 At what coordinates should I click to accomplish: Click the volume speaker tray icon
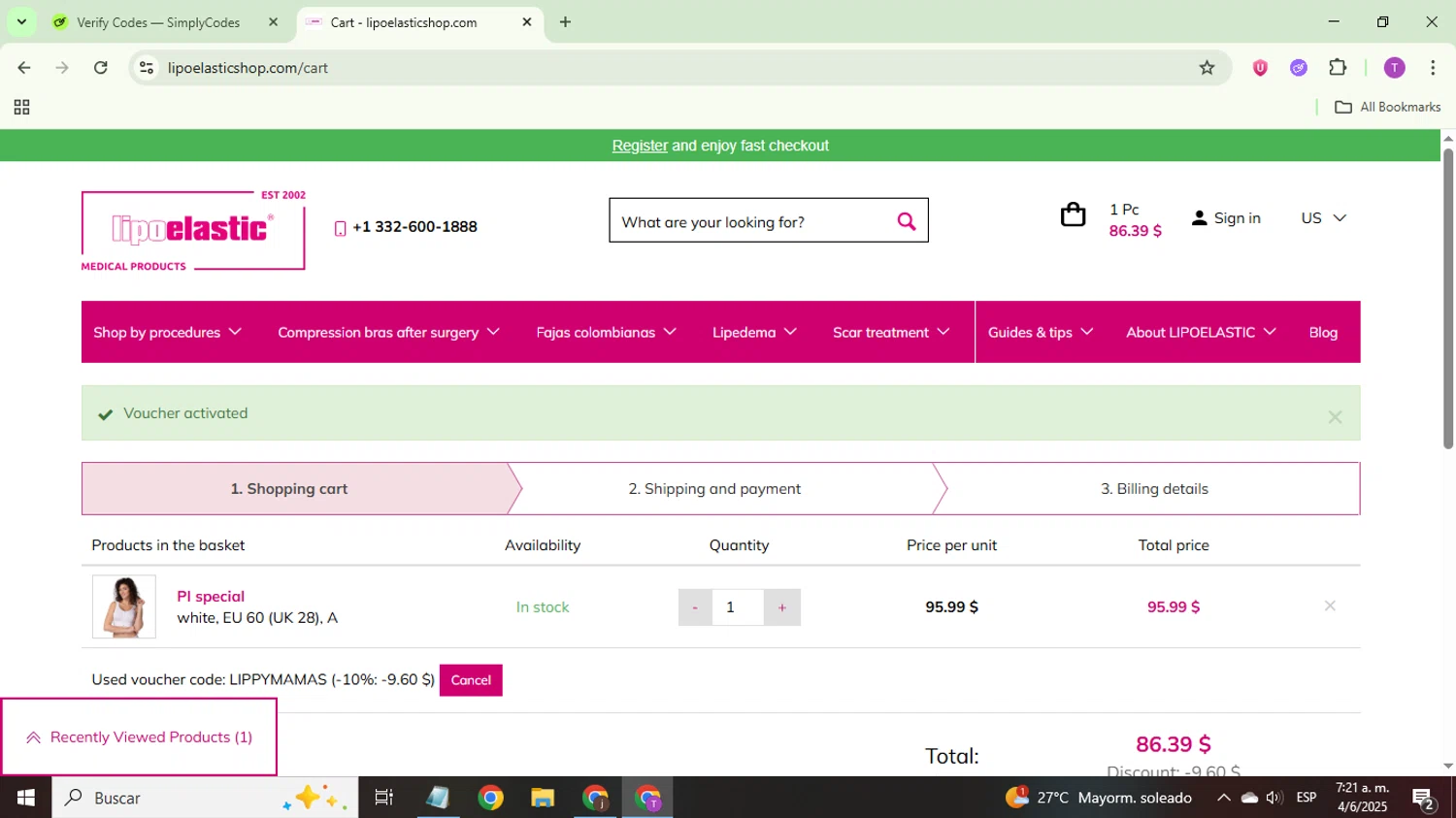coord(1274,798)
